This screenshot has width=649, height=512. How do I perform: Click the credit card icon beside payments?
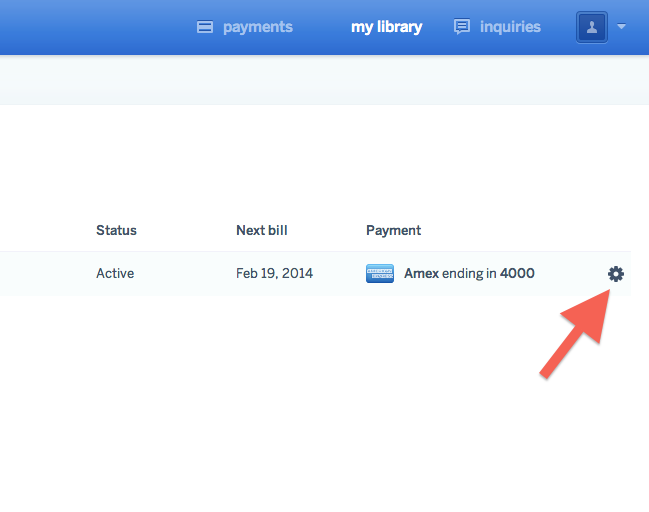pos(205,27)
